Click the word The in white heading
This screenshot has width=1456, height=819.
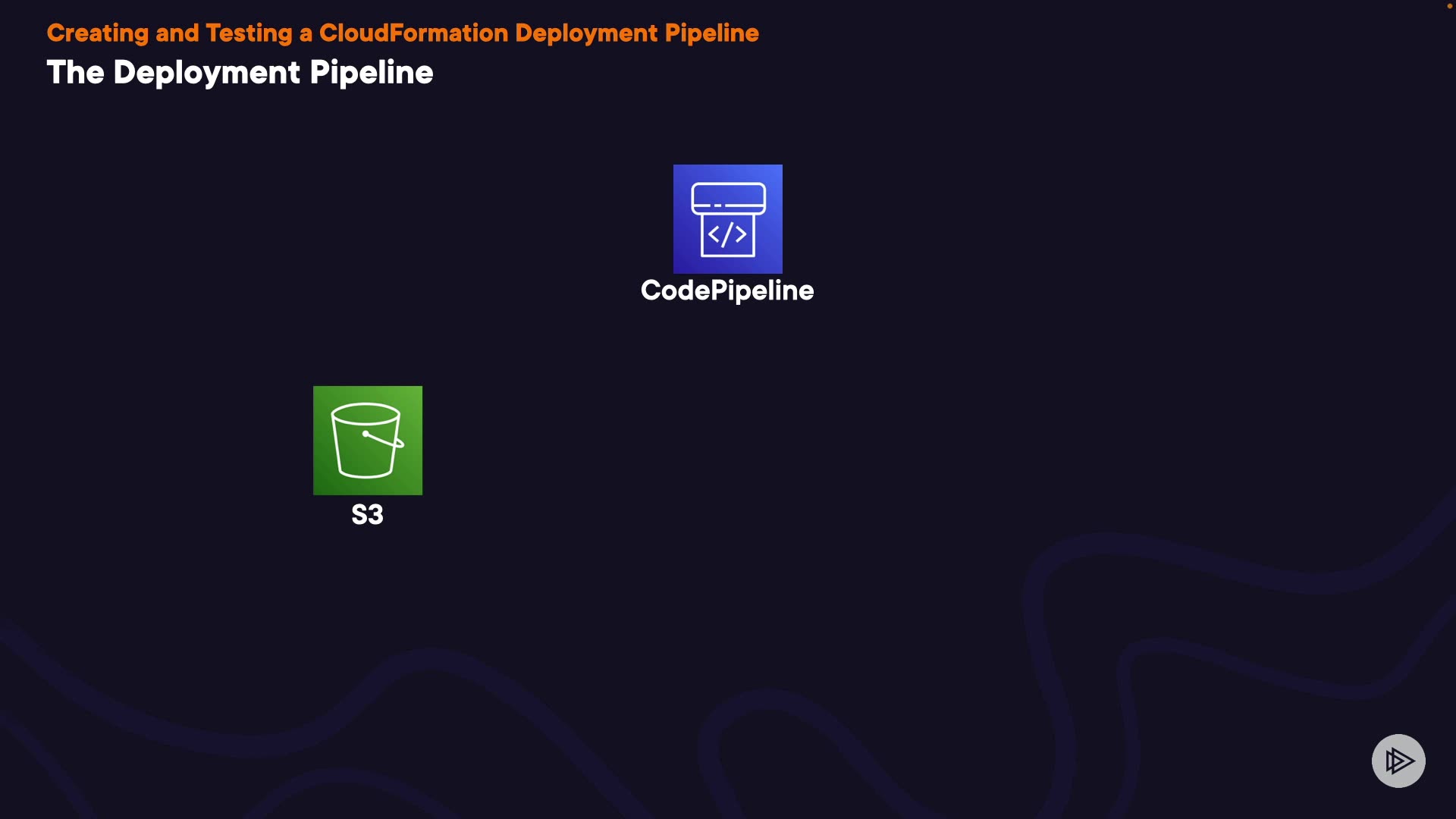[75, 73]
